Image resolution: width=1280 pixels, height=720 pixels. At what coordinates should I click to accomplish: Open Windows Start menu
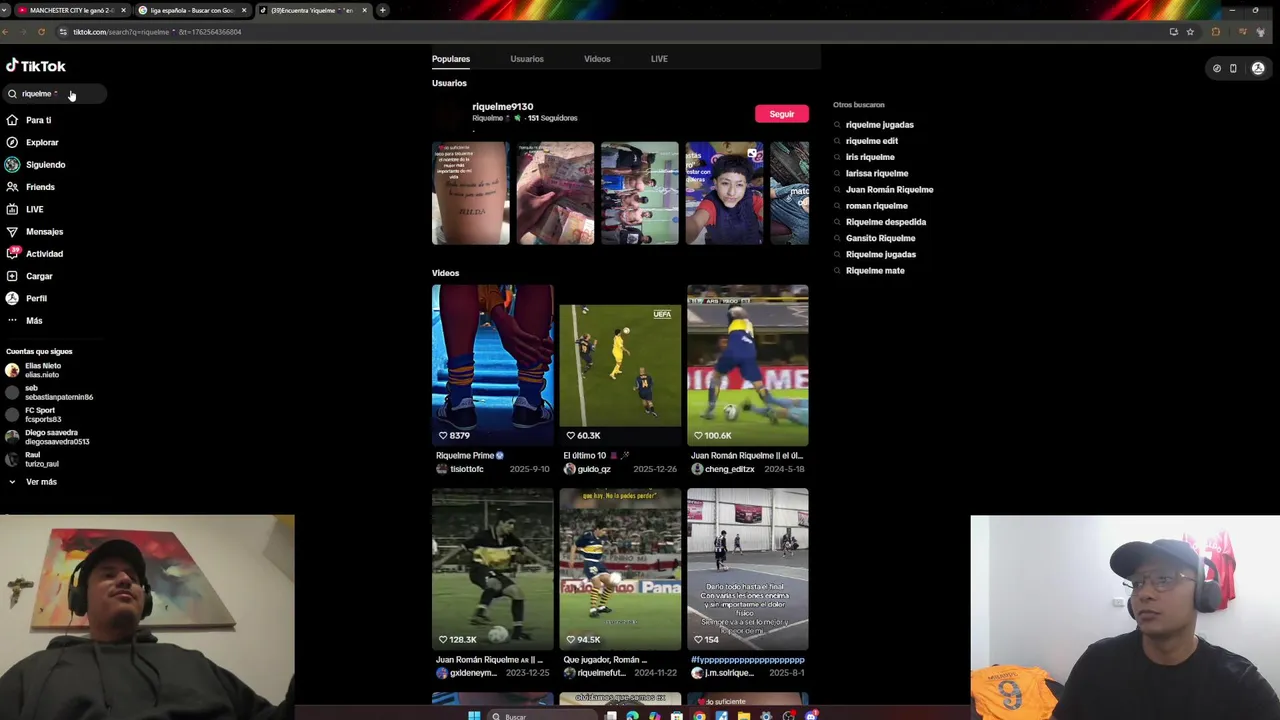[474, 715]
